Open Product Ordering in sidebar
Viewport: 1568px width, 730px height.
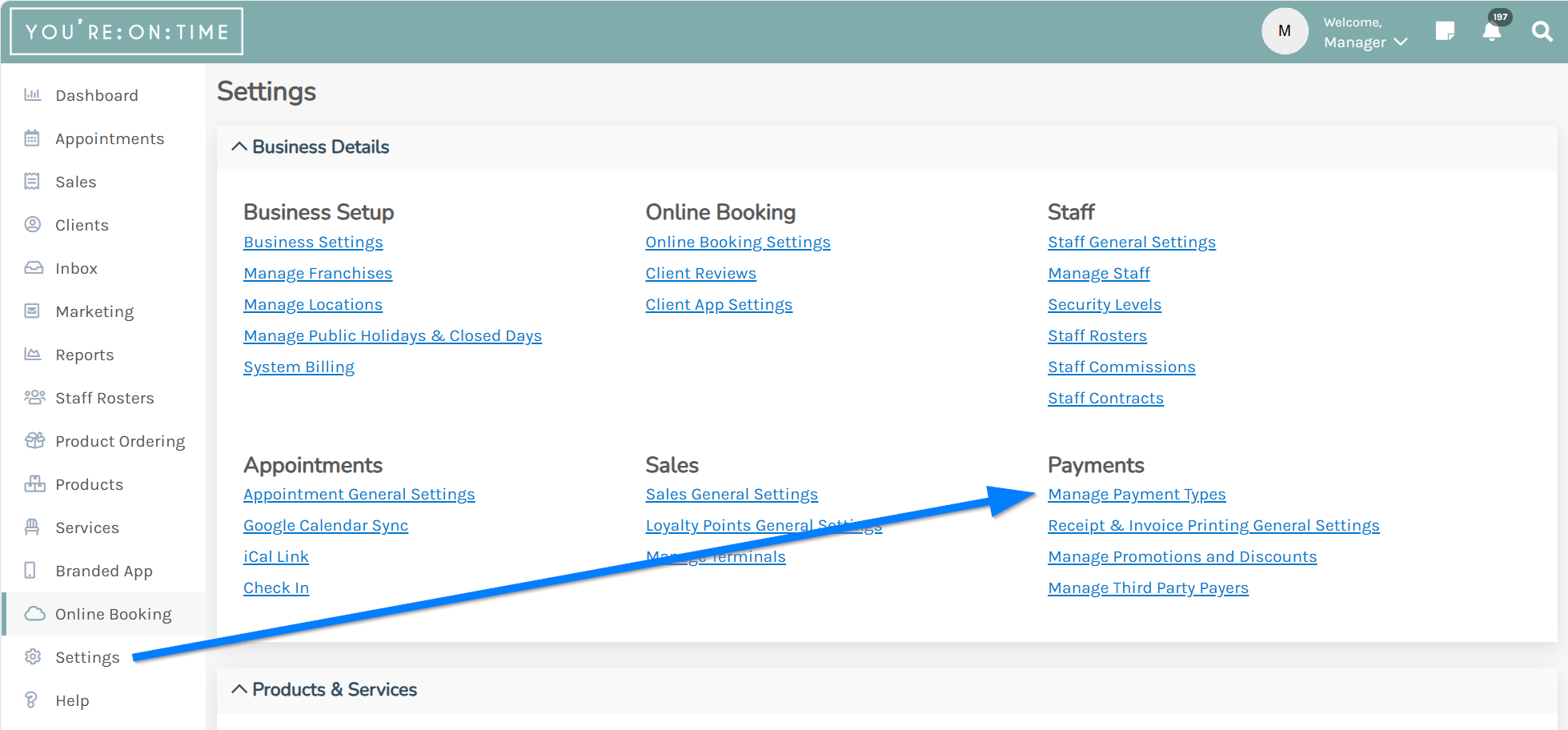(120, 441)
